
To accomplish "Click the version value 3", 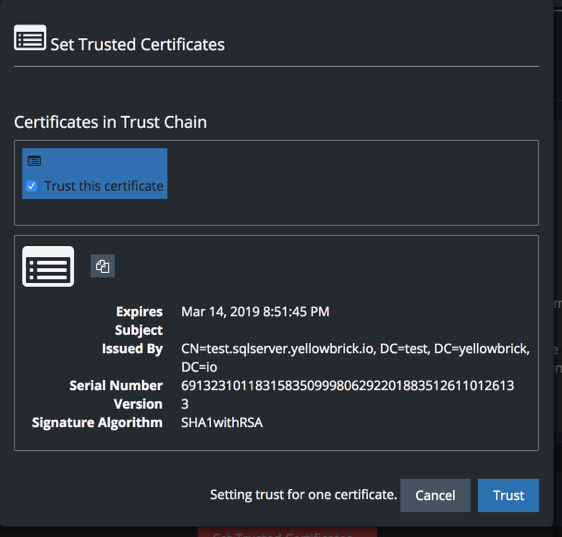I will coord(185,404).
